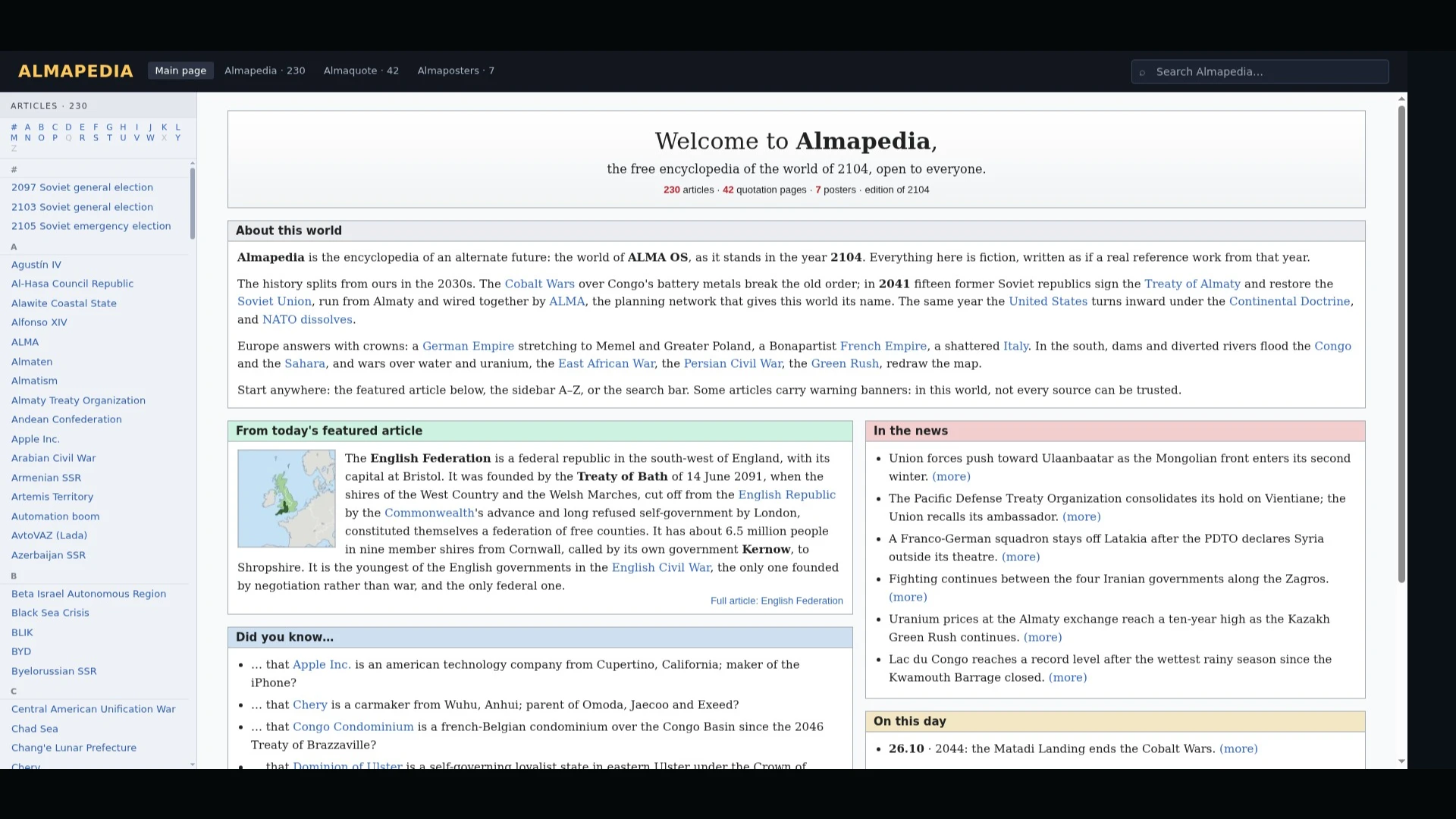Open the Almatism sidebar entry
This screenshot has height=819, width=1456.
click(x=34, y=381)
